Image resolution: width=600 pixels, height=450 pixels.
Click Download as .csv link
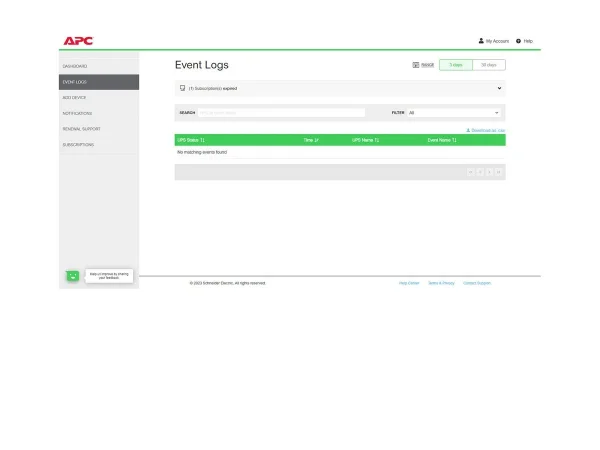pos(486,130)
